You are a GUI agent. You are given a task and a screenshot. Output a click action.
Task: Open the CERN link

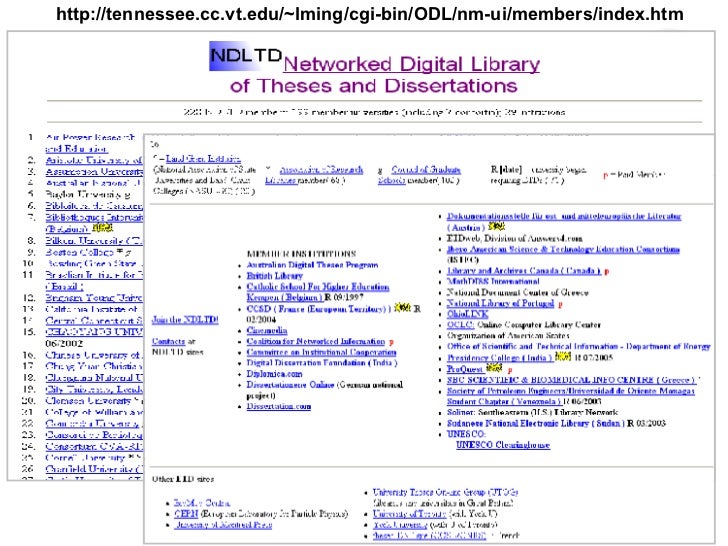[186, 514]
